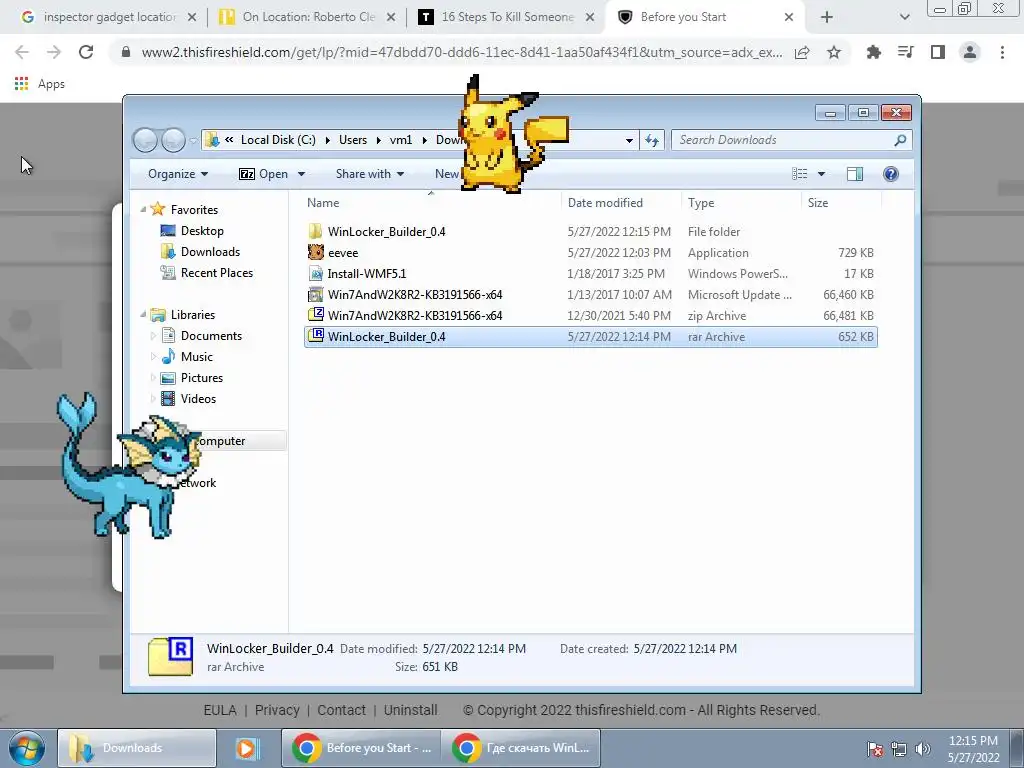Open the address bar history dropdown arrow
The width and height of the screenshot is (1024, 768).
pyautogui.click(x=629, y=140)
